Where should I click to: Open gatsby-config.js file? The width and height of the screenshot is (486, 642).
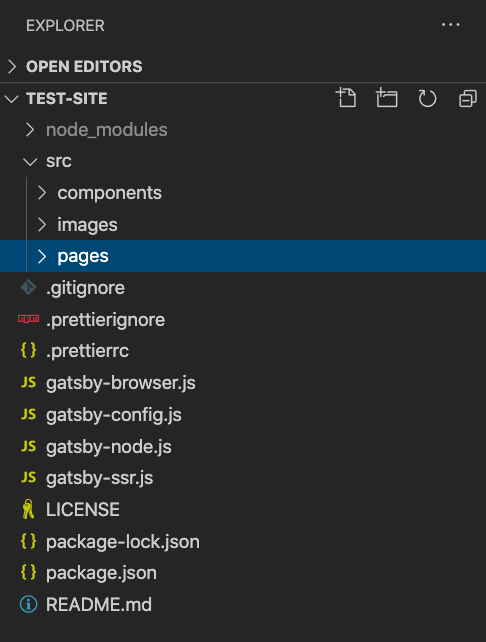click(113, 415)
